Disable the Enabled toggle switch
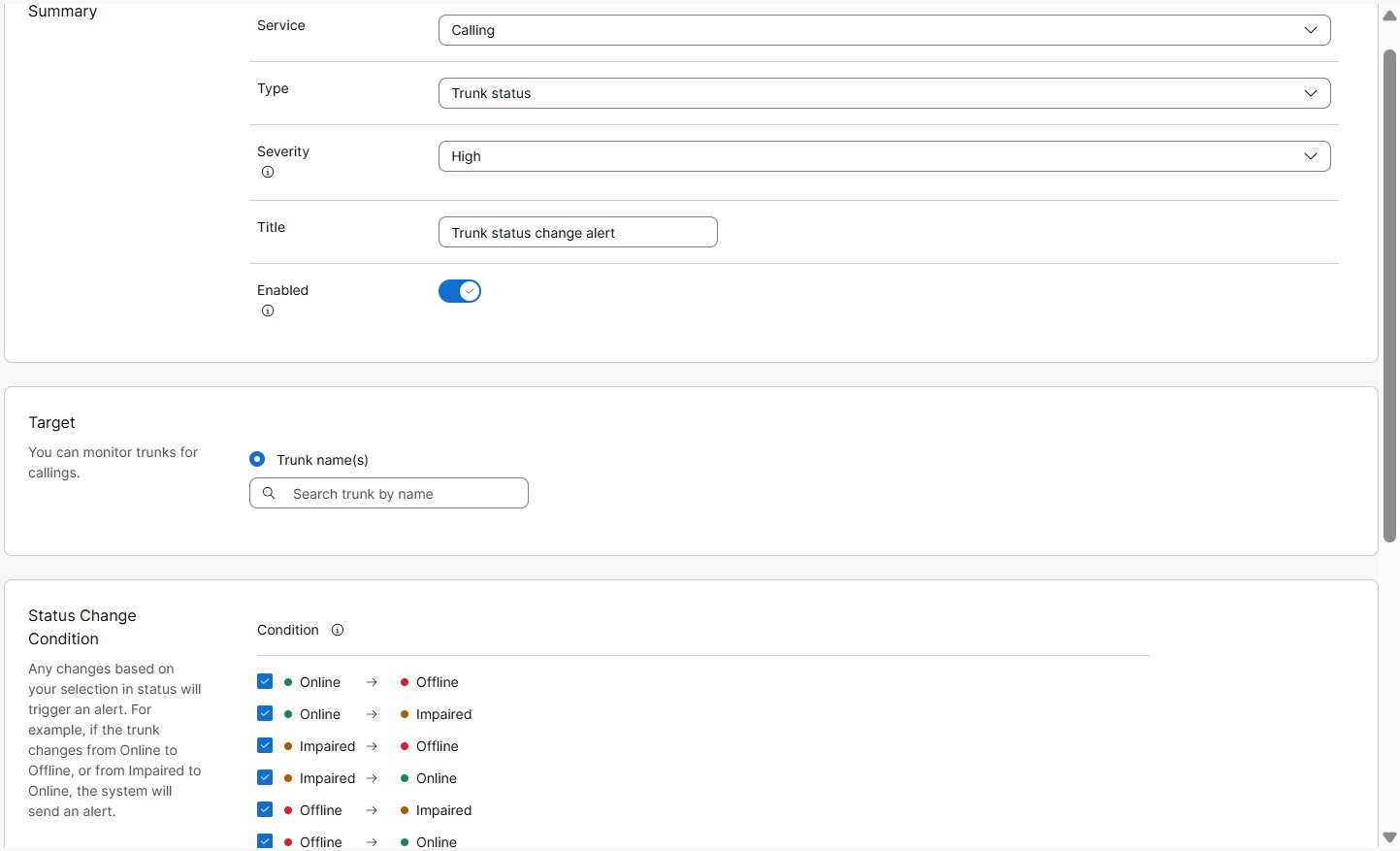 pos(460,291)
